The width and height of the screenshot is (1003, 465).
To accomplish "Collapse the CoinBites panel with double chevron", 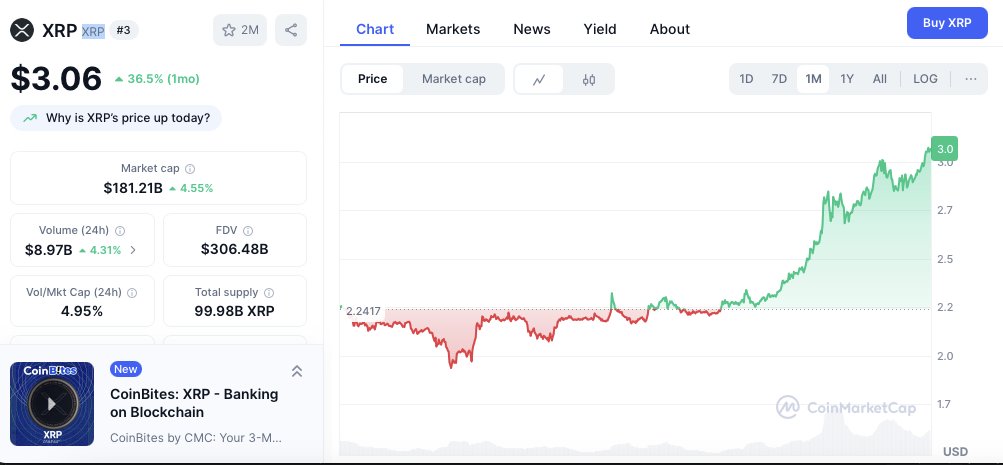I will [x=297, y=371].
